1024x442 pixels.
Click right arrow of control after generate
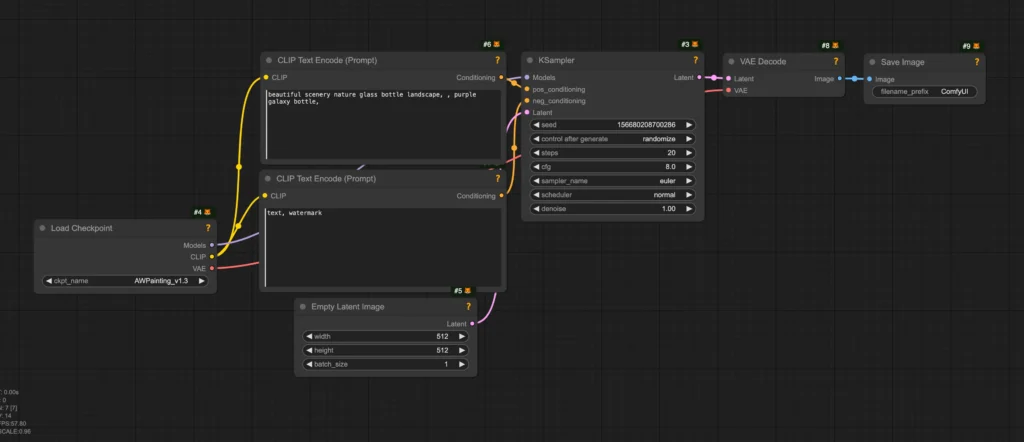click(x=688, y=139)
